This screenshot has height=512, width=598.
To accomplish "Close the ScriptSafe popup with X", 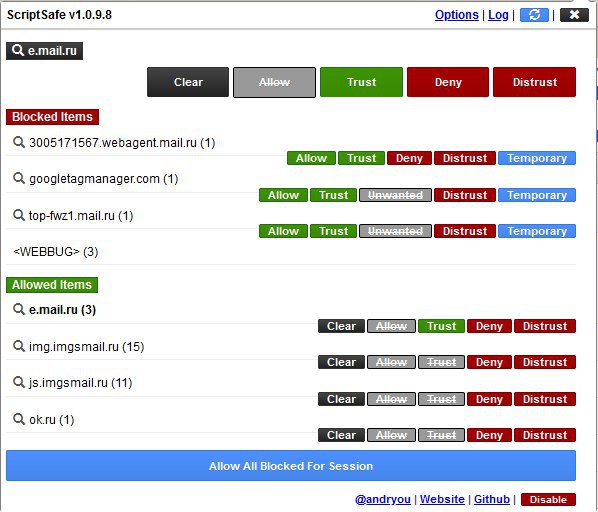I will point(574,15).
